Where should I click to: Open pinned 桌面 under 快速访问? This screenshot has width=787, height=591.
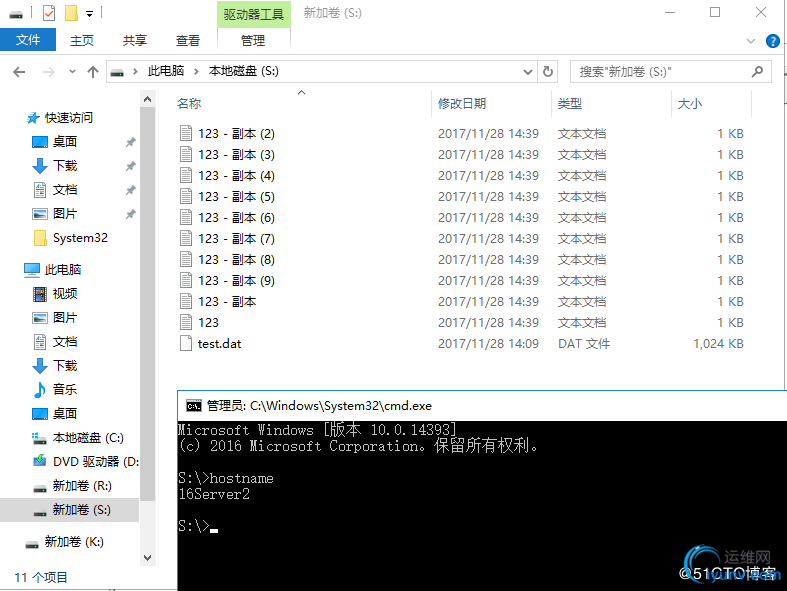pos(65,142)
